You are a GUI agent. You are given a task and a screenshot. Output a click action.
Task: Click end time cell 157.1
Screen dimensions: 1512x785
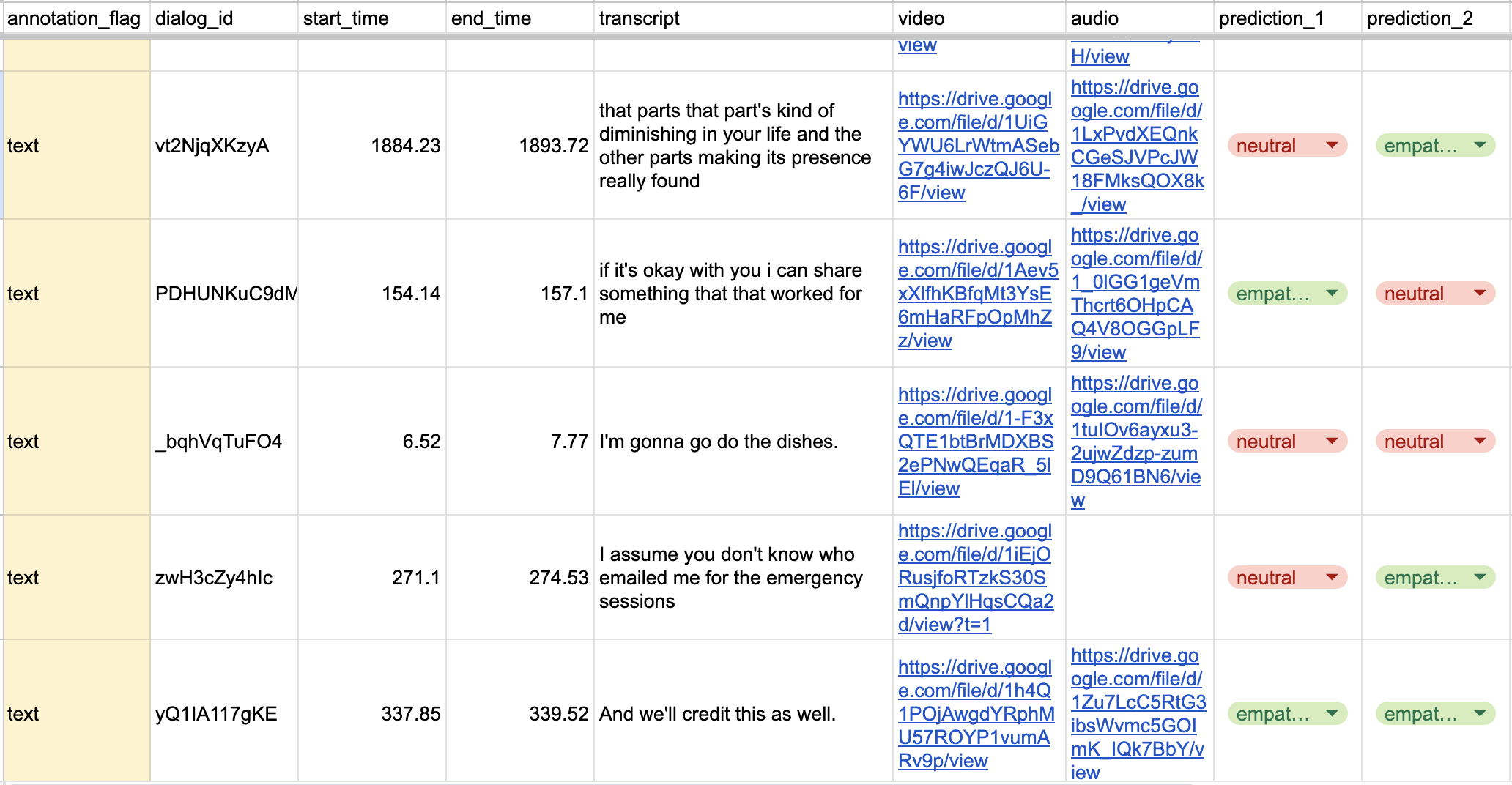(520, 294)
